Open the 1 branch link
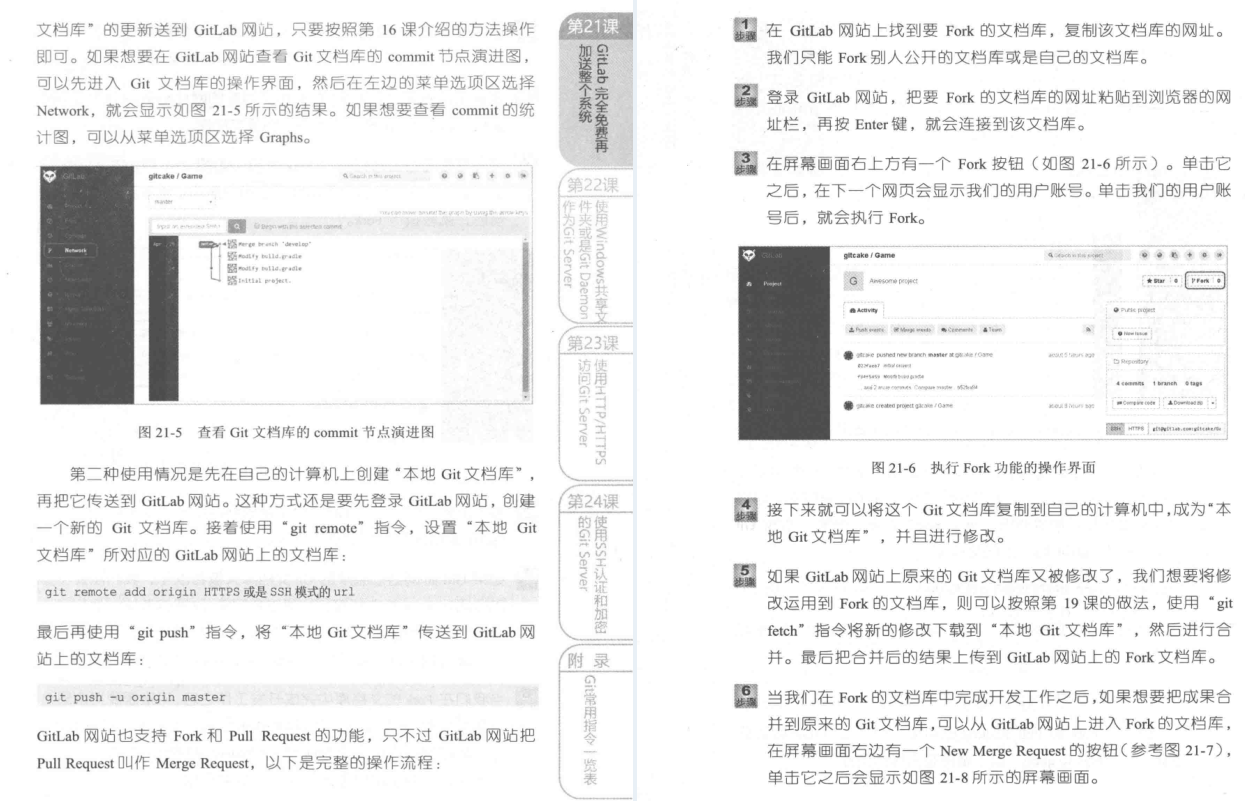Viewport: 1250px width, 801px height. [1164, 383]
